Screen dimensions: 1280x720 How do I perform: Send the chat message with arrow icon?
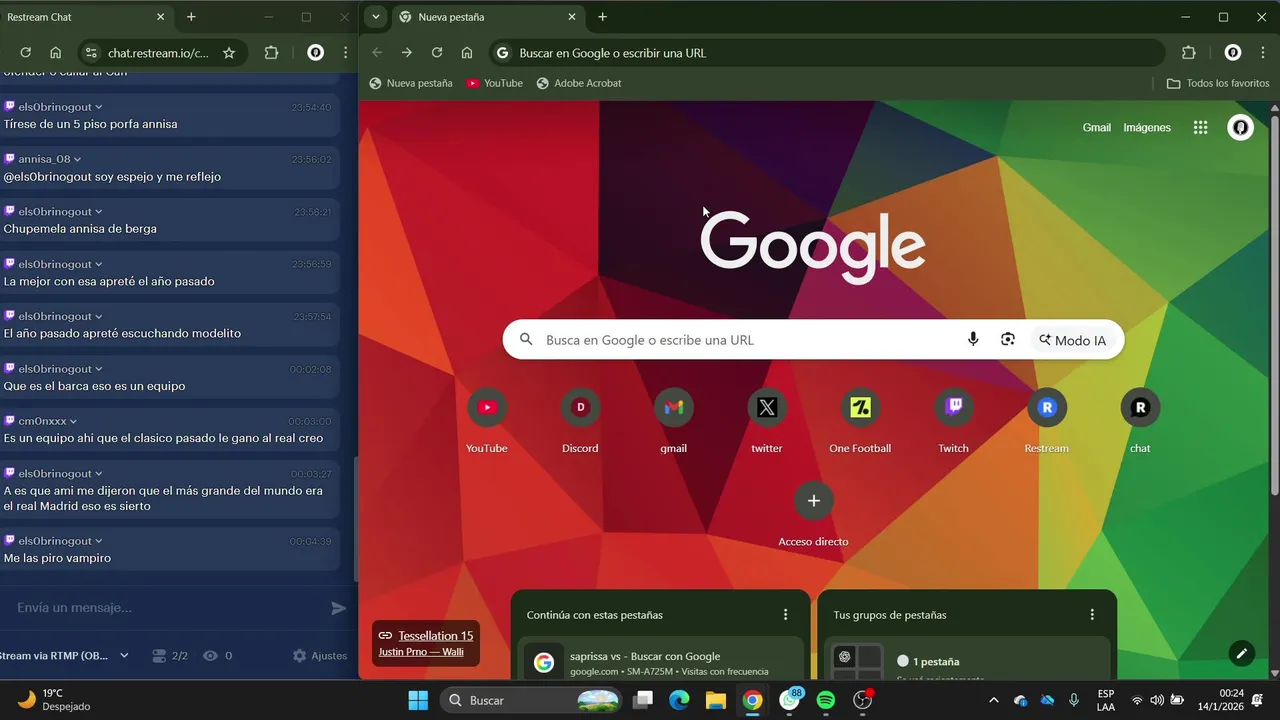tap(339, 608)
